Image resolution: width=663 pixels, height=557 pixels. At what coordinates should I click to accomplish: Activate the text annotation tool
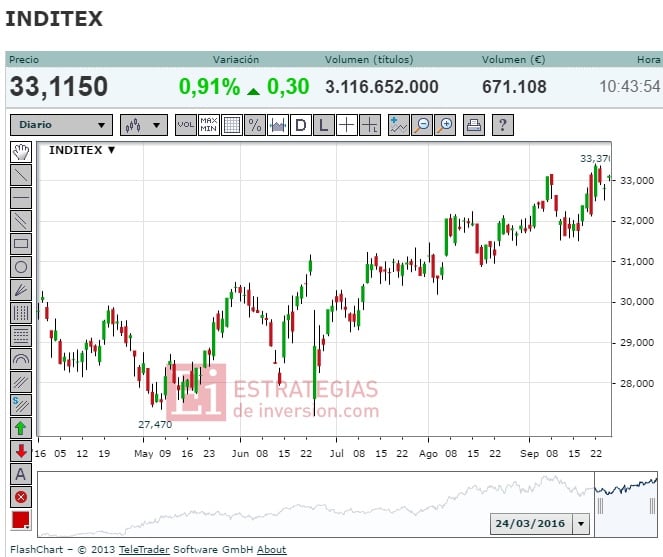(21, 474)
